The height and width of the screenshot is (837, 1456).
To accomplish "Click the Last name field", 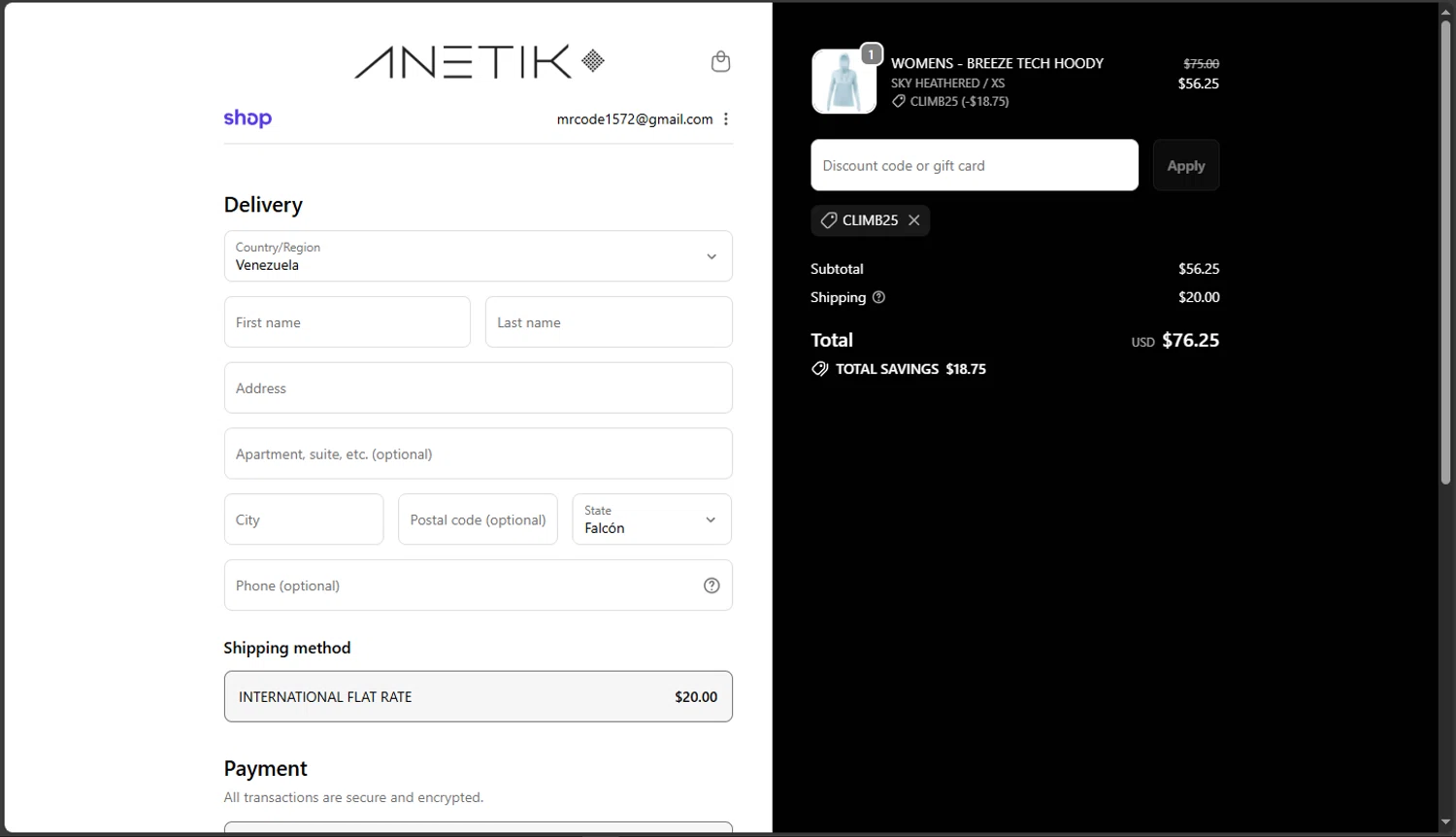I will click(x=609, y=322).
